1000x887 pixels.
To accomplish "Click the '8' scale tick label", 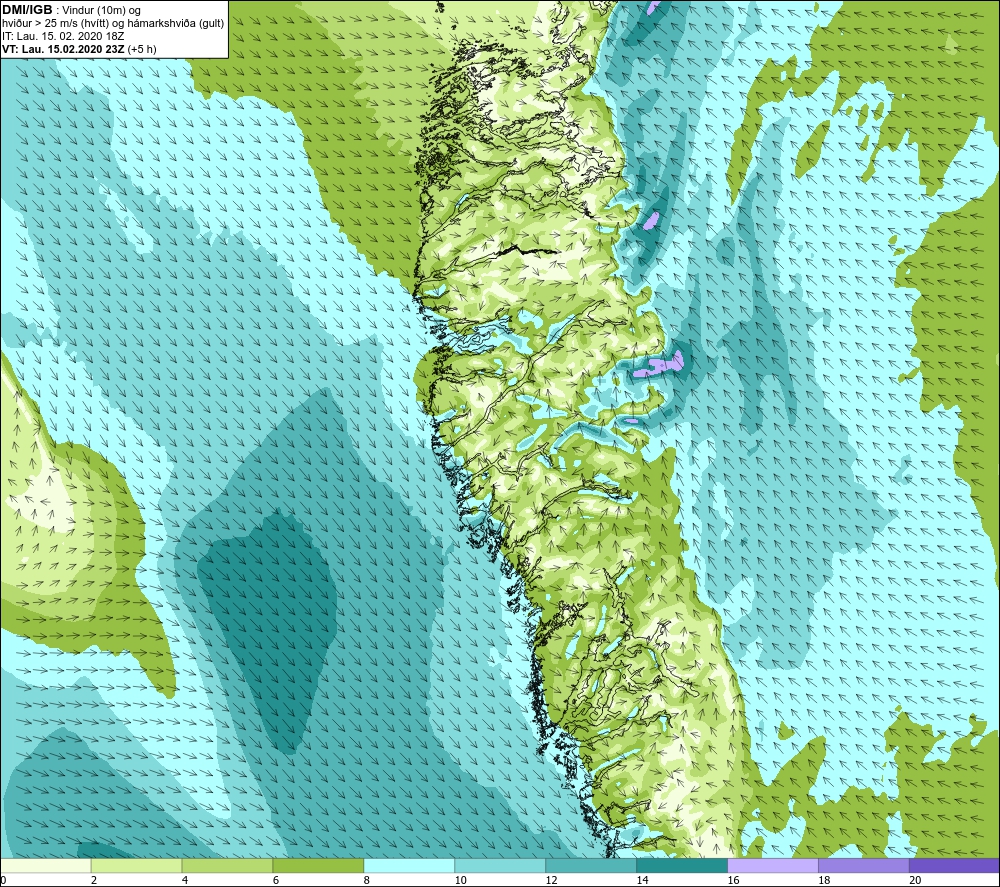I will tap(367, 880).
